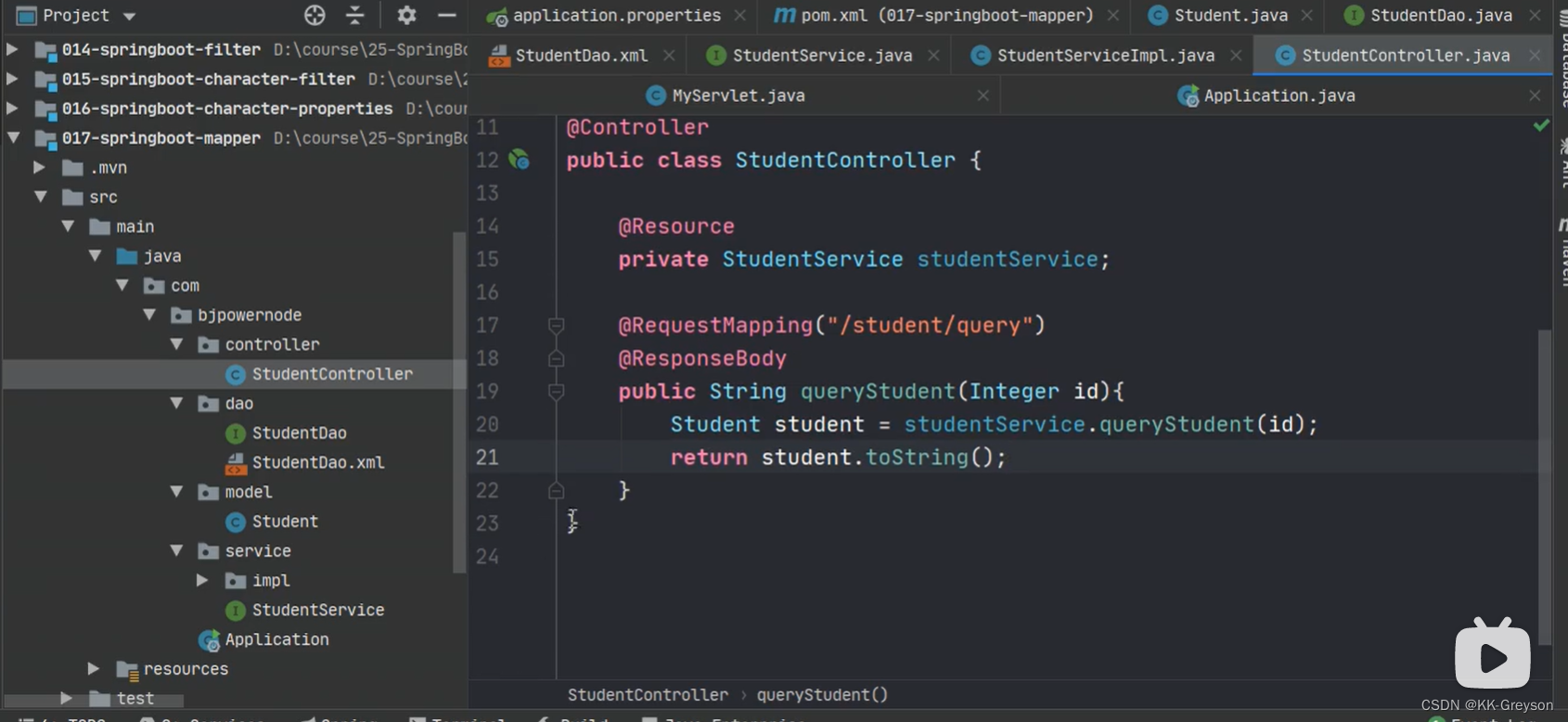Switch to pom.xml (017-springboot-mapper) tab
Viewport: 1568px width, 722px height.
[934, 15]
